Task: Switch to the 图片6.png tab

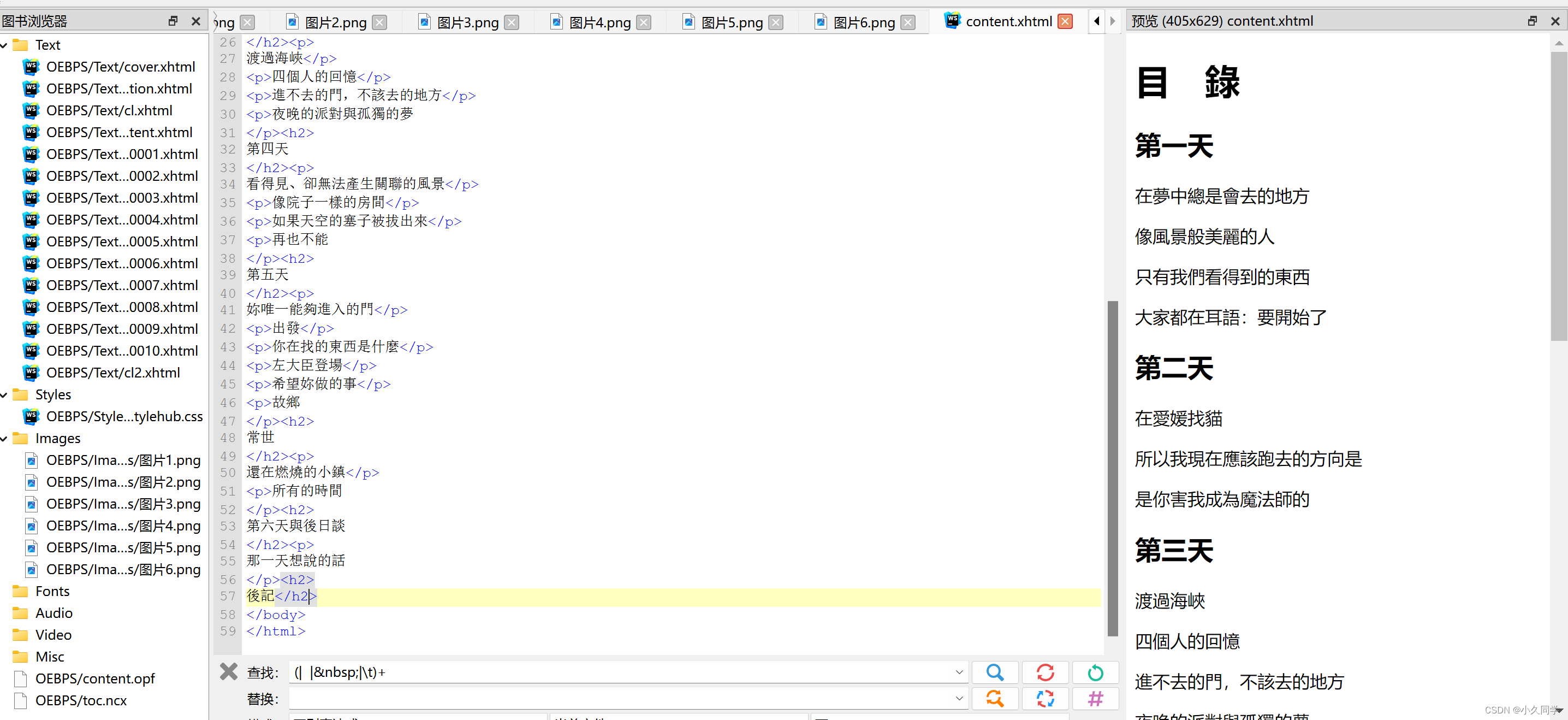Action: 863,22
